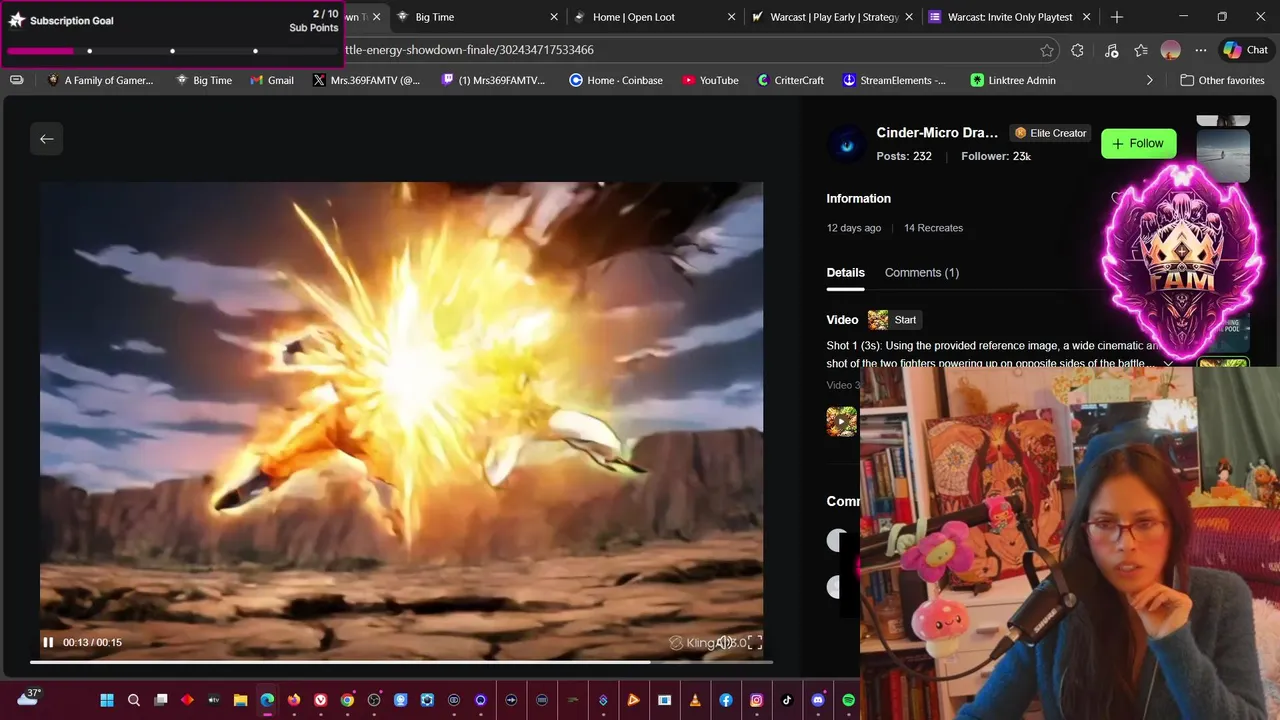The height and width of the screenshot is (720, 1280).
Task: Open the Copilot Chat button
Action: tap(1245, 50)
